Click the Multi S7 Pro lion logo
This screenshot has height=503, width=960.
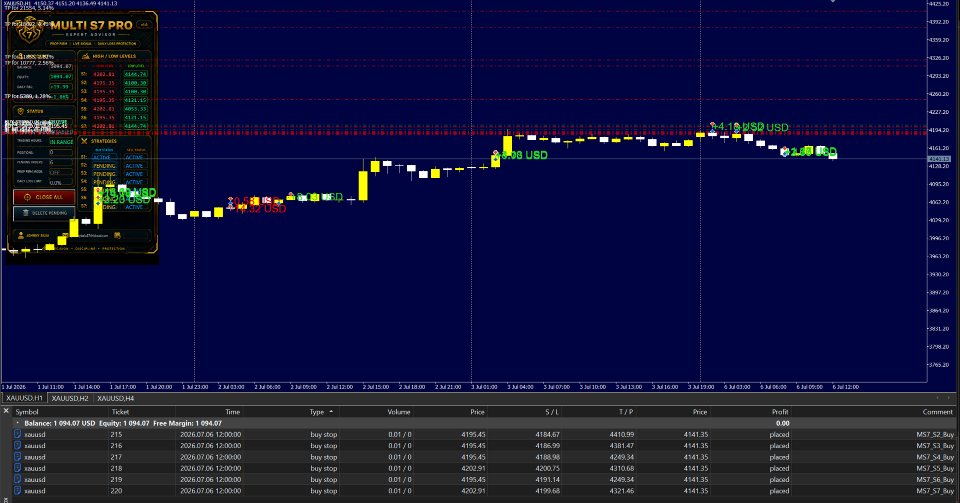point(28,32)
